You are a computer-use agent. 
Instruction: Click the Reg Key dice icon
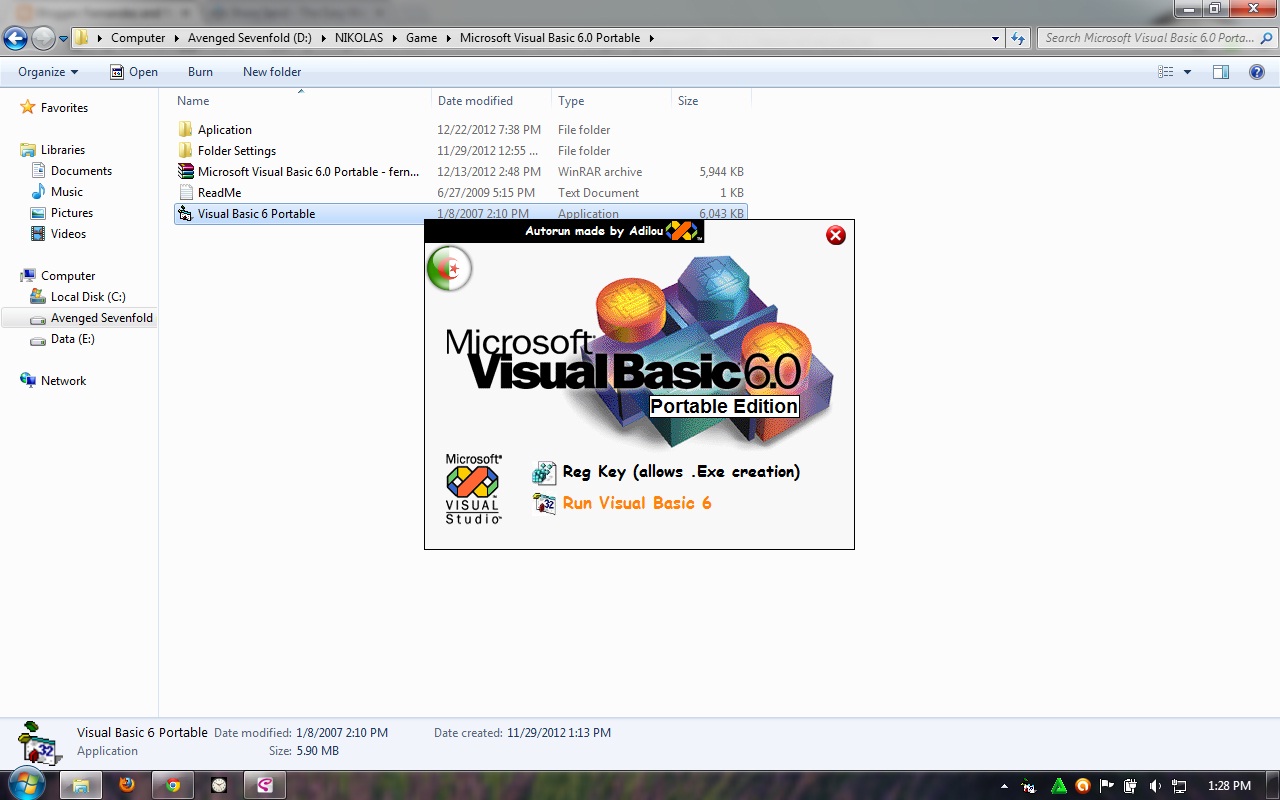pyautogui.click(x=545, y=473)
